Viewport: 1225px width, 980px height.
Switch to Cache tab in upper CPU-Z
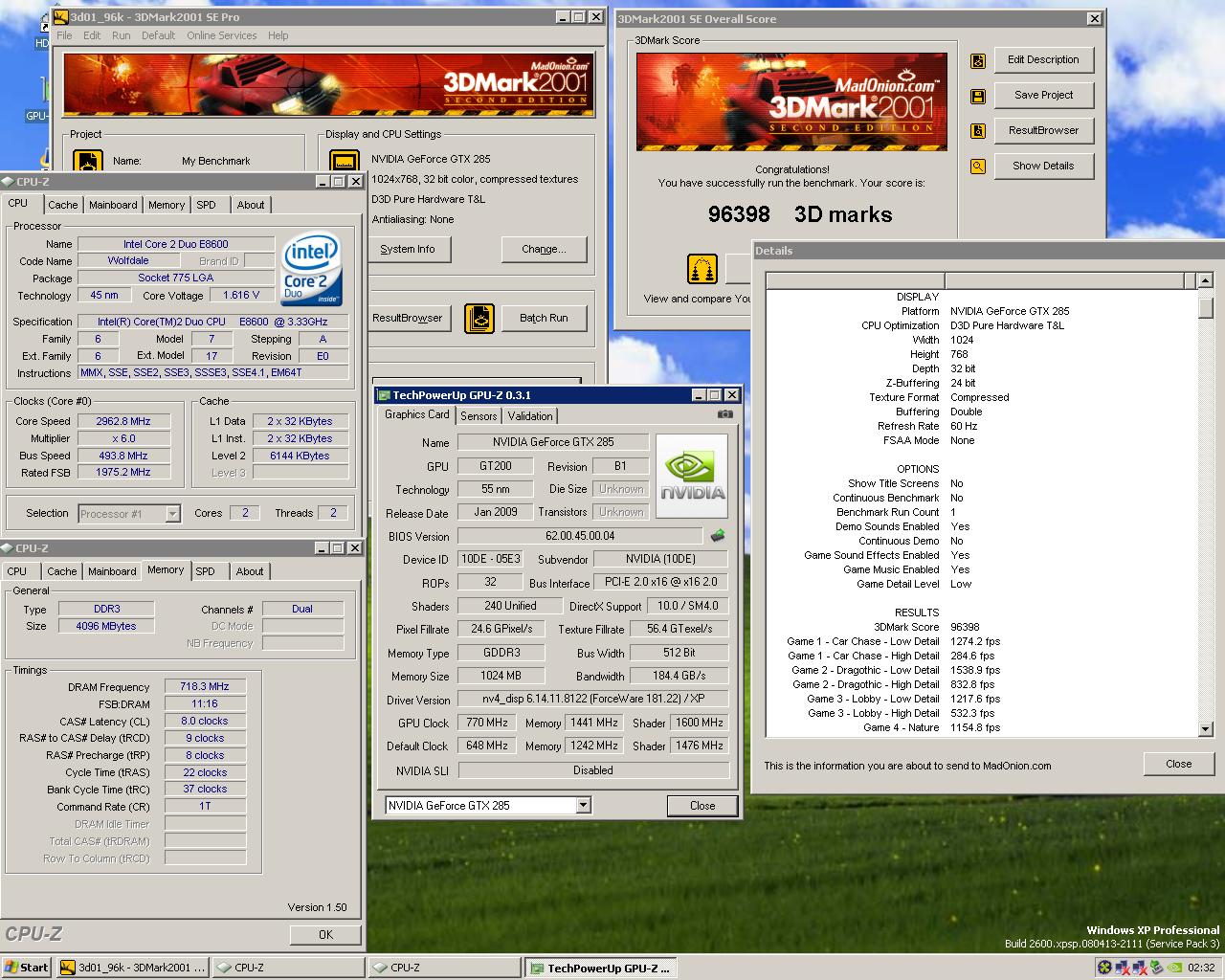[x=63, y=205]
